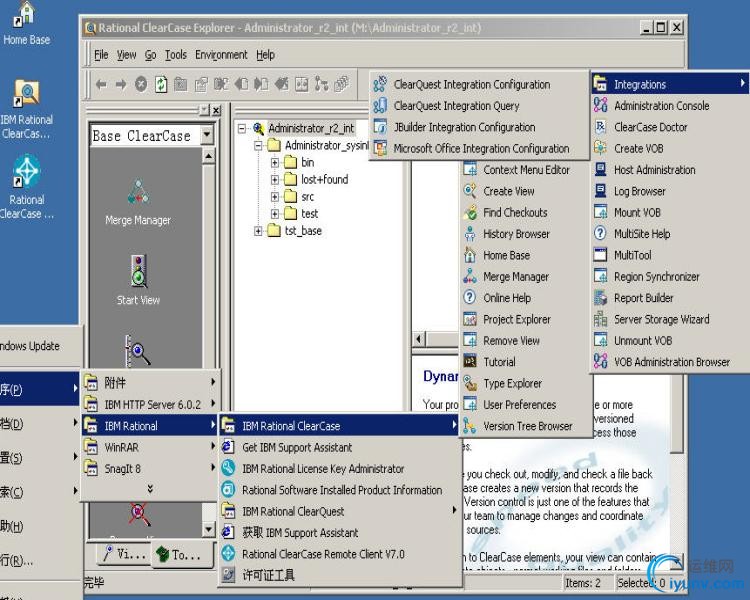Open Context Menu Editor
This screenshot has height=600, width=750.
[525, 170]
